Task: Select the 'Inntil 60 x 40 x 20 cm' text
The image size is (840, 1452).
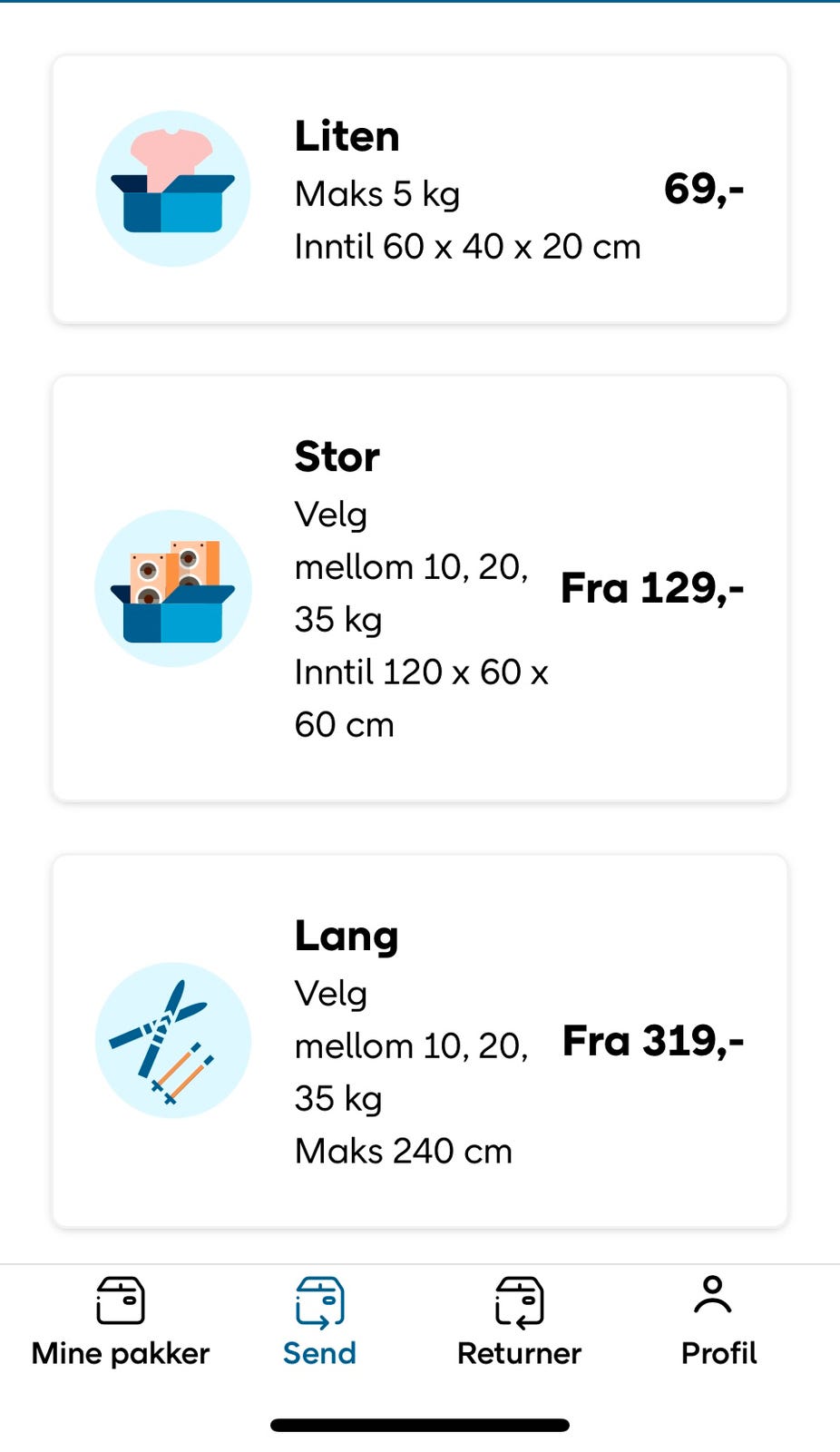Action: 467,246
